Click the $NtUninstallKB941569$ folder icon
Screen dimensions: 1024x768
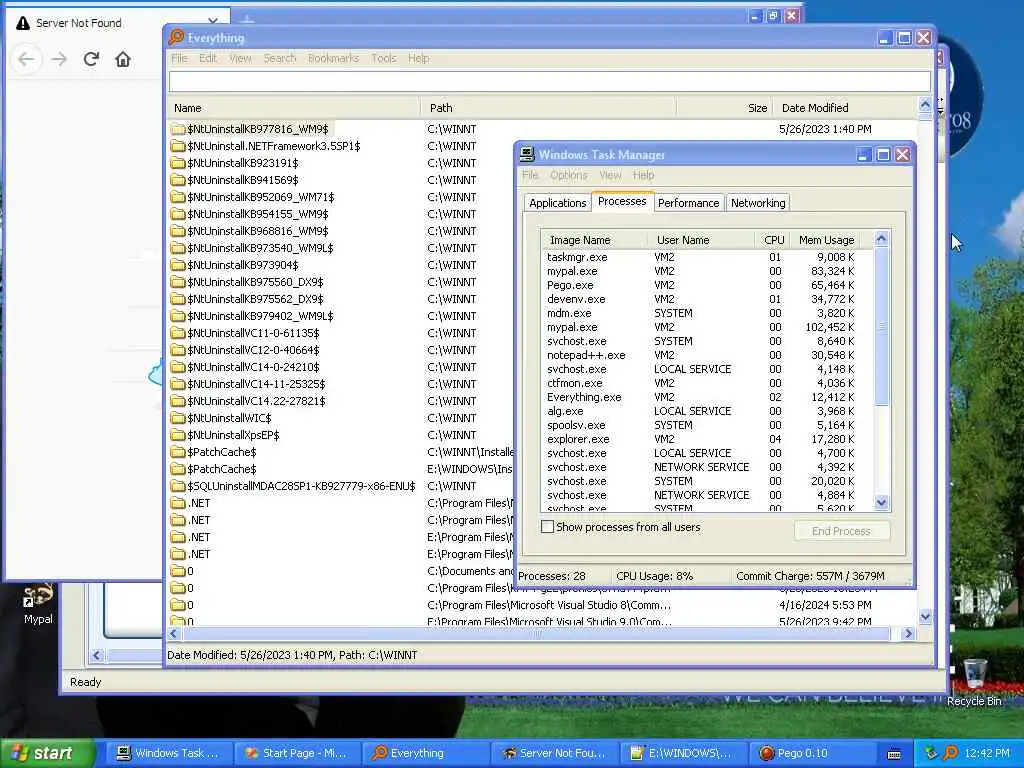[x=178, y=180]
